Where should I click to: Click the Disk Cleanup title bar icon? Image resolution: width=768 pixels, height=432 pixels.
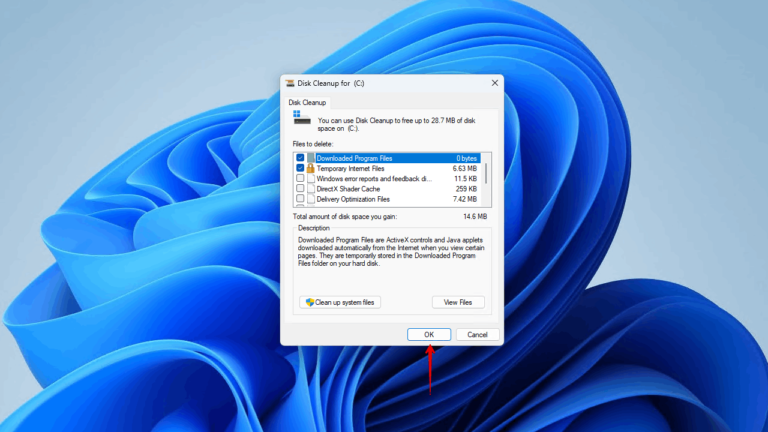pyautogui.click(x=290, y=84)
